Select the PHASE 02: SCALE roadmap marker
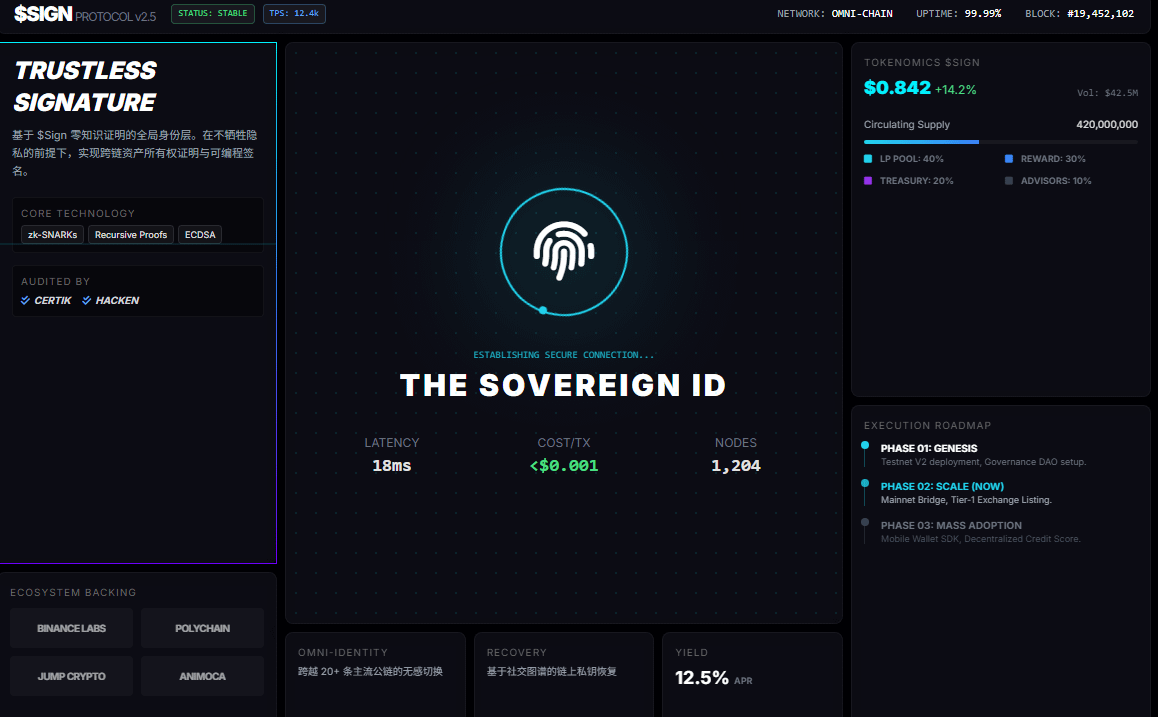This screenshot has height=717, width=1158. pyautogui.click(x=865, y=484)
